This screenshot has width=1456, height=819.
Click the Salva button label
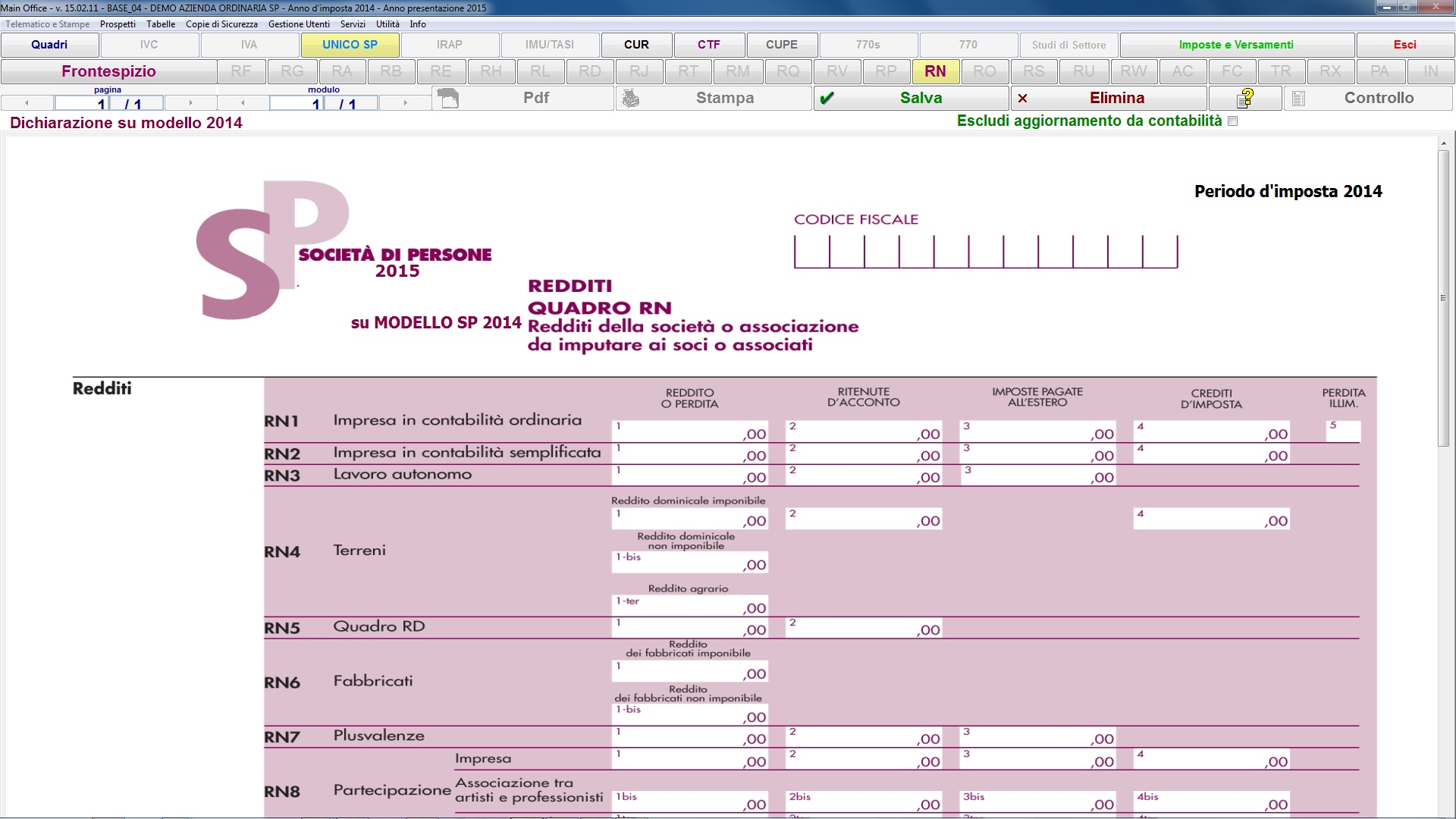click(921, 98)
